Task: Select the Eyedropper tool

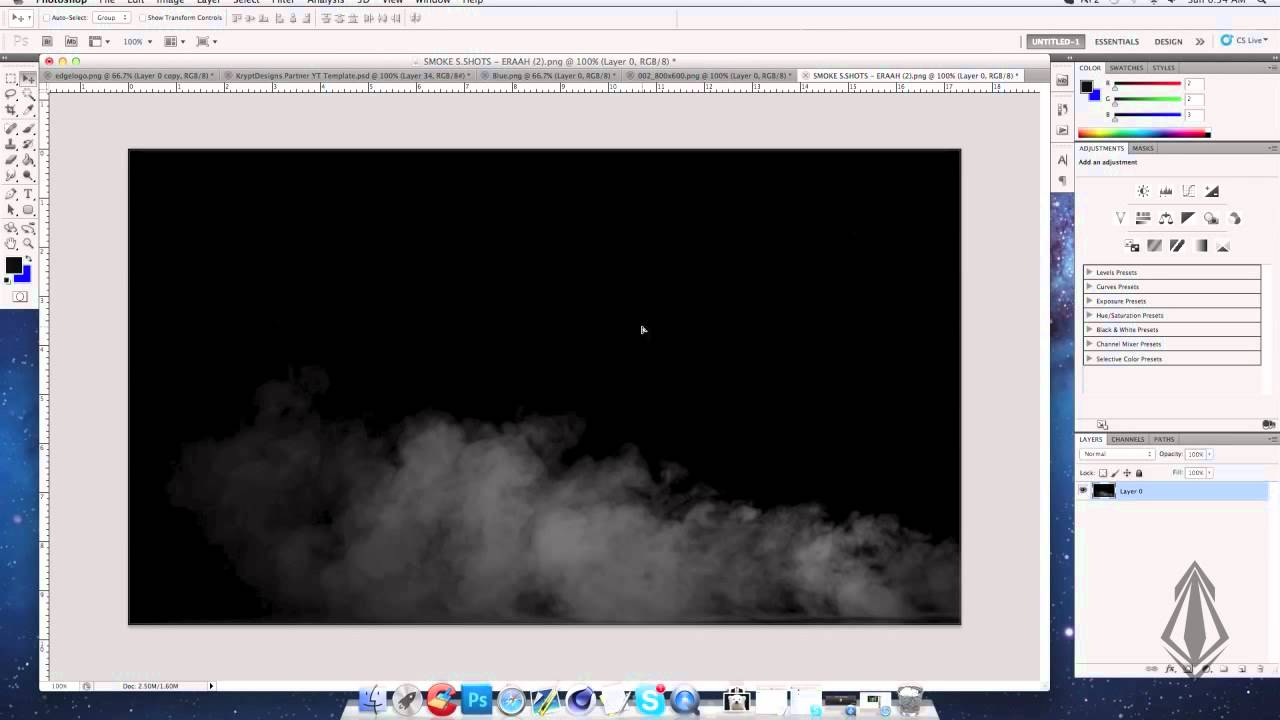Action: point(28,109)
